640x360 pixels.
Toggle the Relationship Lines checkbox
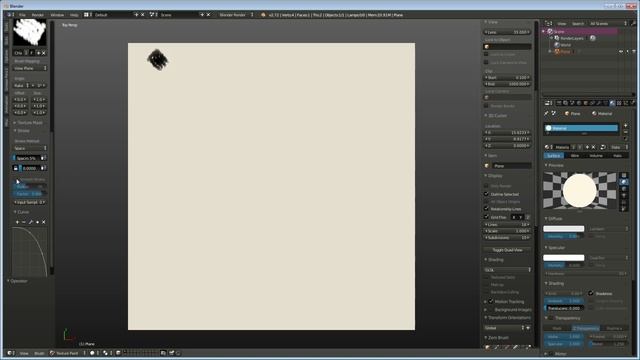point(486,209)
